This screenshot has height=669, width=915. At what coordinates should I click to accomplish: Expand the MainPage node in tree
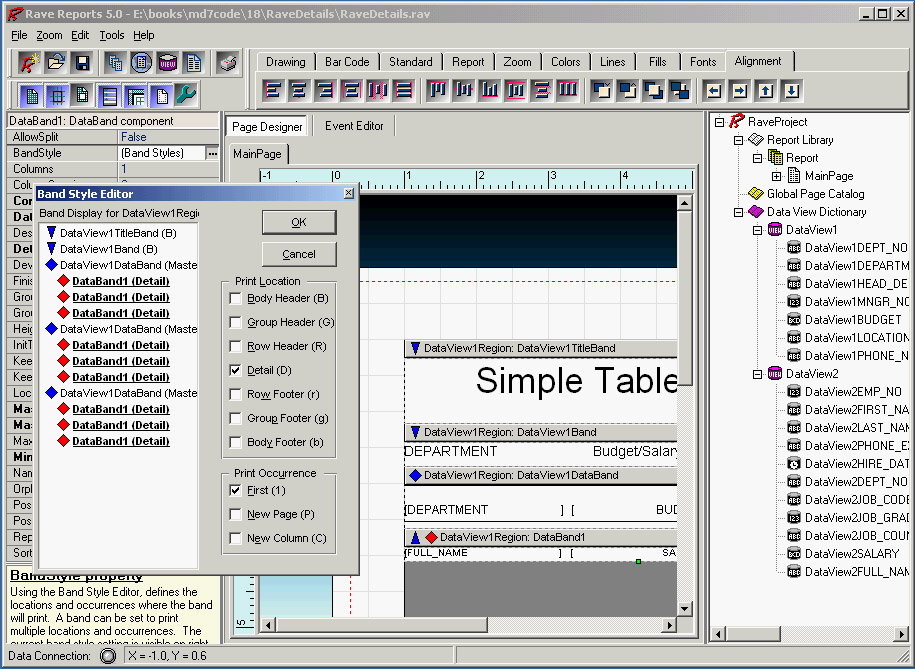pos(776,176)
